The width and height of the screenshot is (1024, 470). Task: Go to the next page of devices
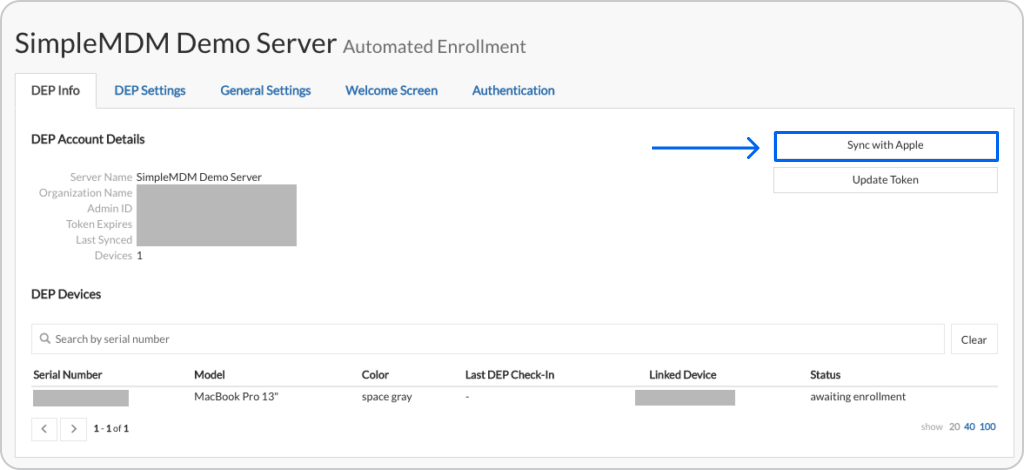(73, 429)
